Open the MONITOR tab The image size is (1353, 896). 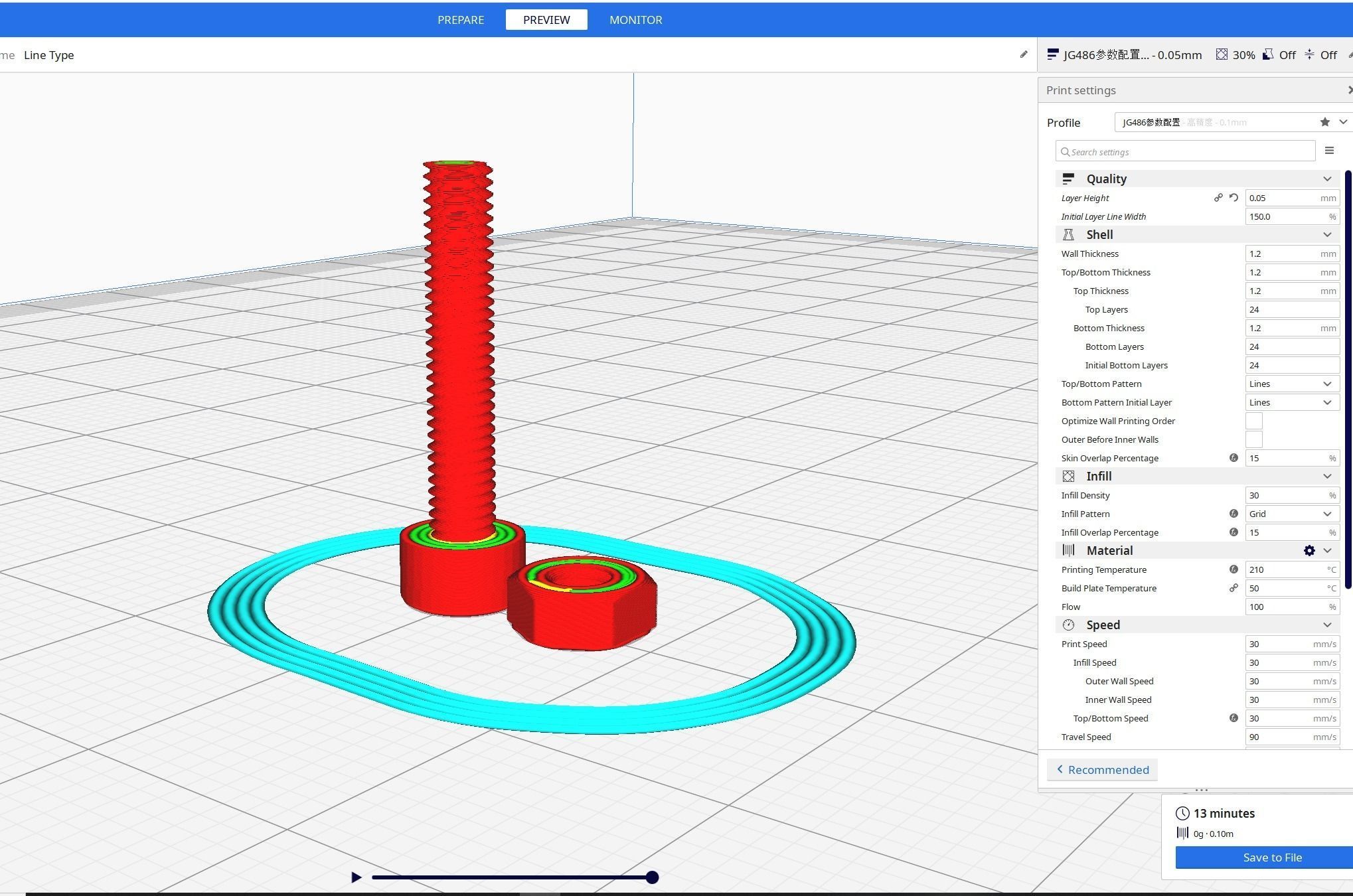coord(635,20)
